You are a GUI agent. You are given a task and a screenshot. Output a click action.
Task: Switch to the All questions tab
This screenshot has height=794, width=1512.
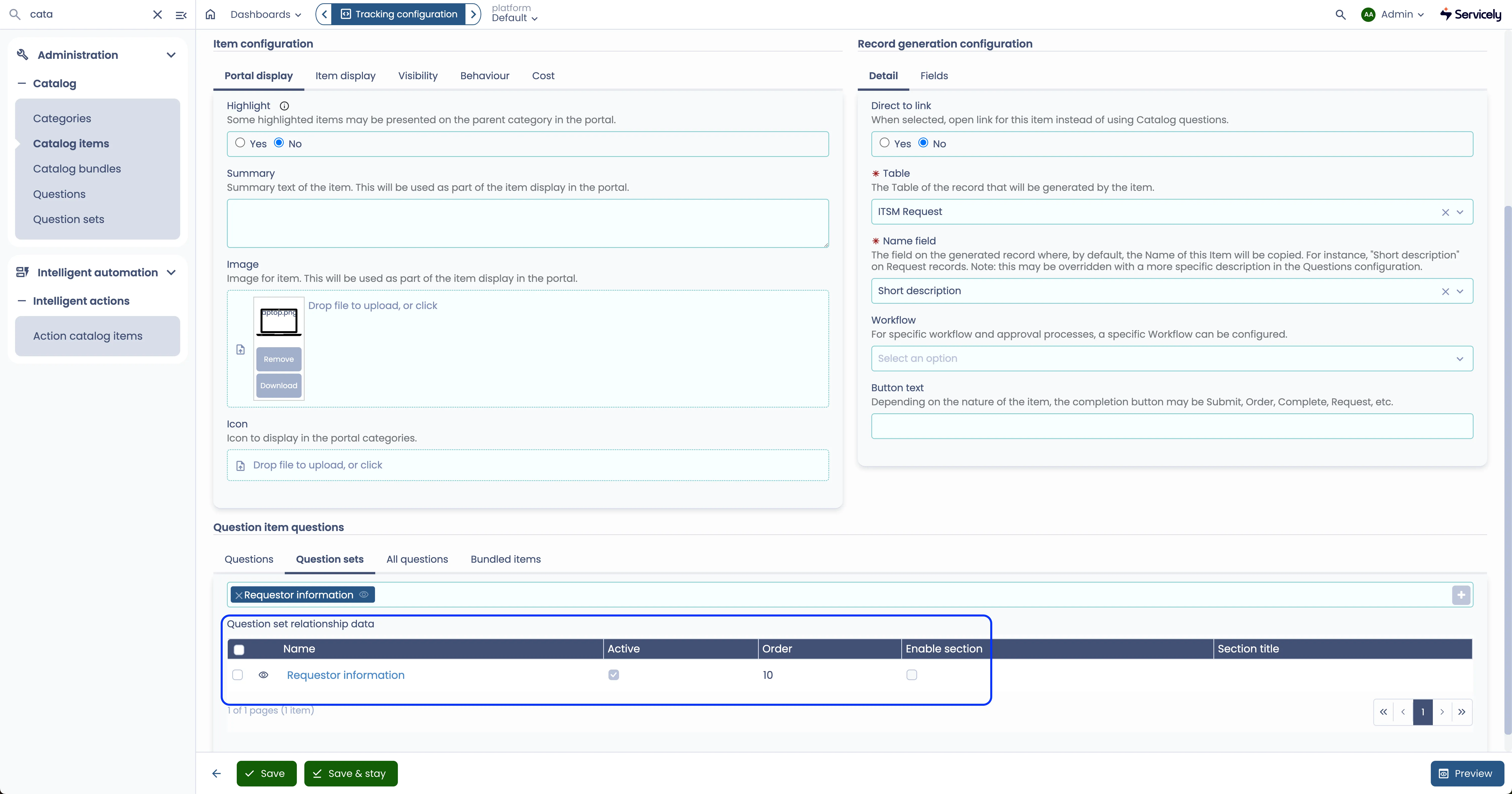coord(417,559)
